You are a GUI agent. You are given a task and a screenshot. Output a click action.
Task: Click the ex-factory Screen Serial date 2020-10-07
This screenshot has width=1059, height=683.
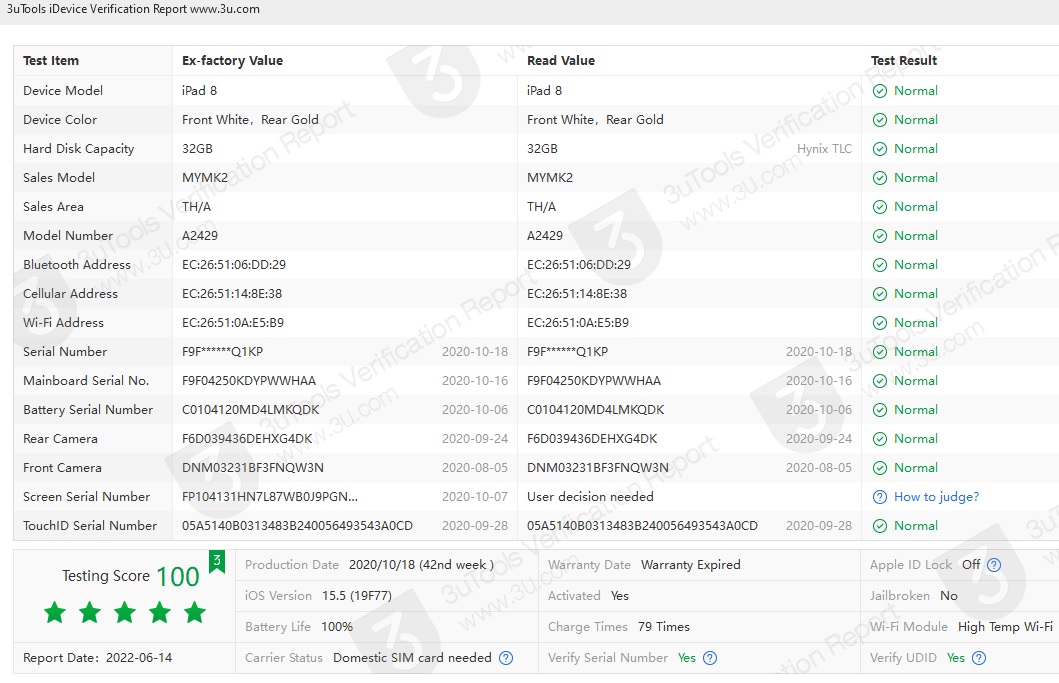(x=475, y=497)
